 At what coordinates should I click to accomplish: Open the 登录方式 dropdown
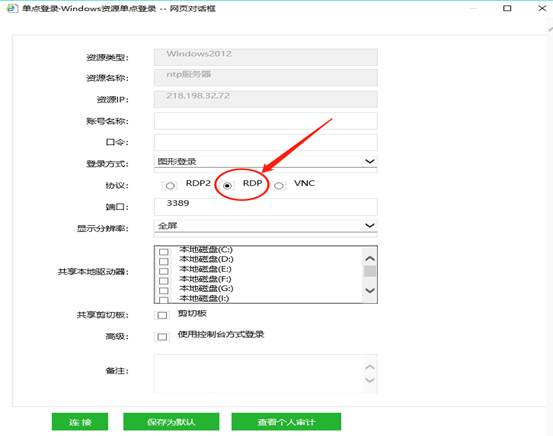click(x=265, y=162)
